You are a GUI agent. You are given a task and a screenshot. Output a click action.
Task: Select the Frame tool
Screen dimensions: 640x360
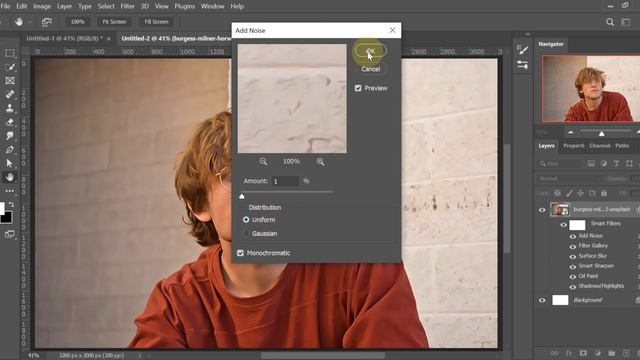pos(10,80)
